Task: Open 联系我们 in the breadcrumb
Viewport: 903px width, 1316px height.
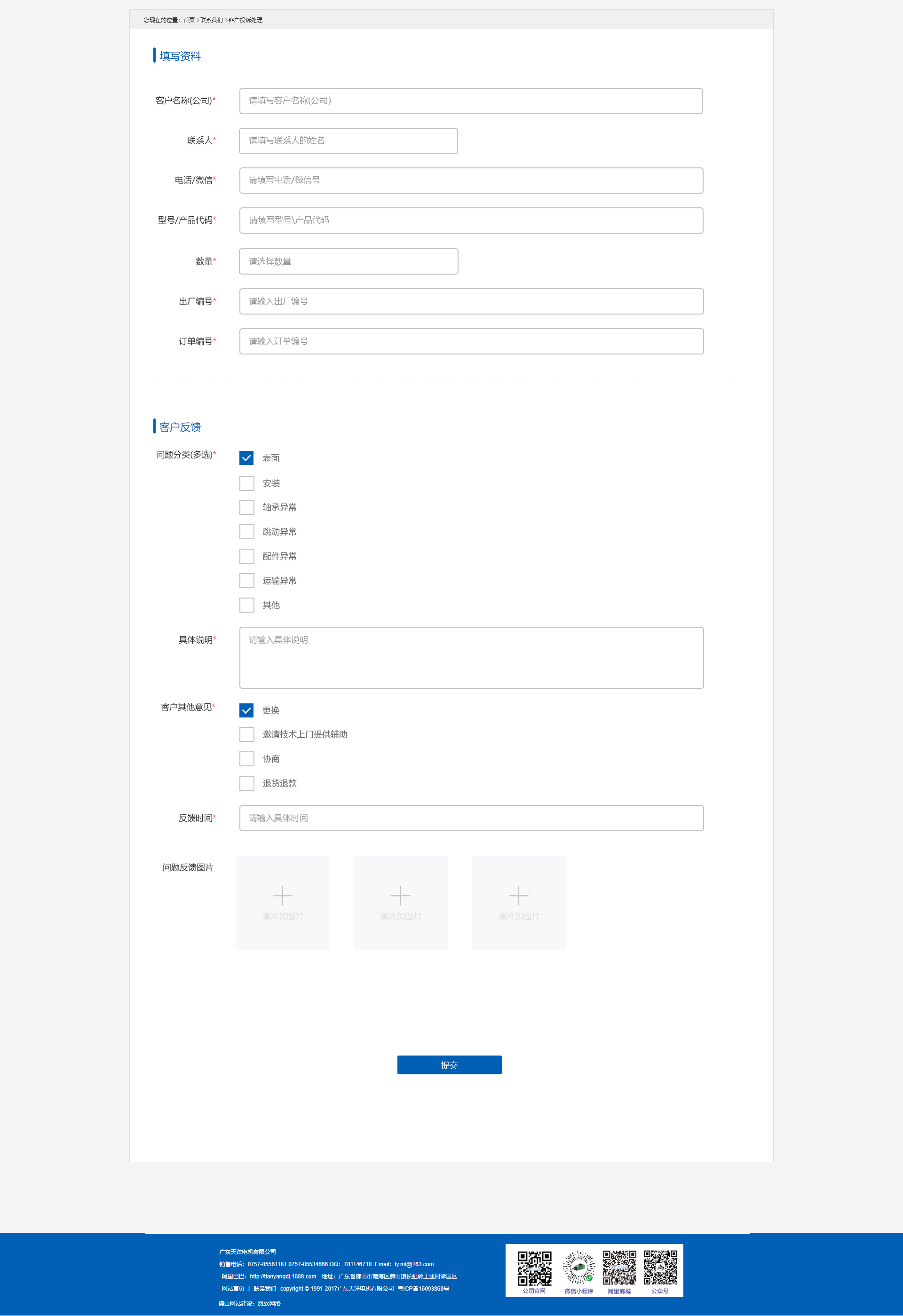Action: tap(211, 20)
